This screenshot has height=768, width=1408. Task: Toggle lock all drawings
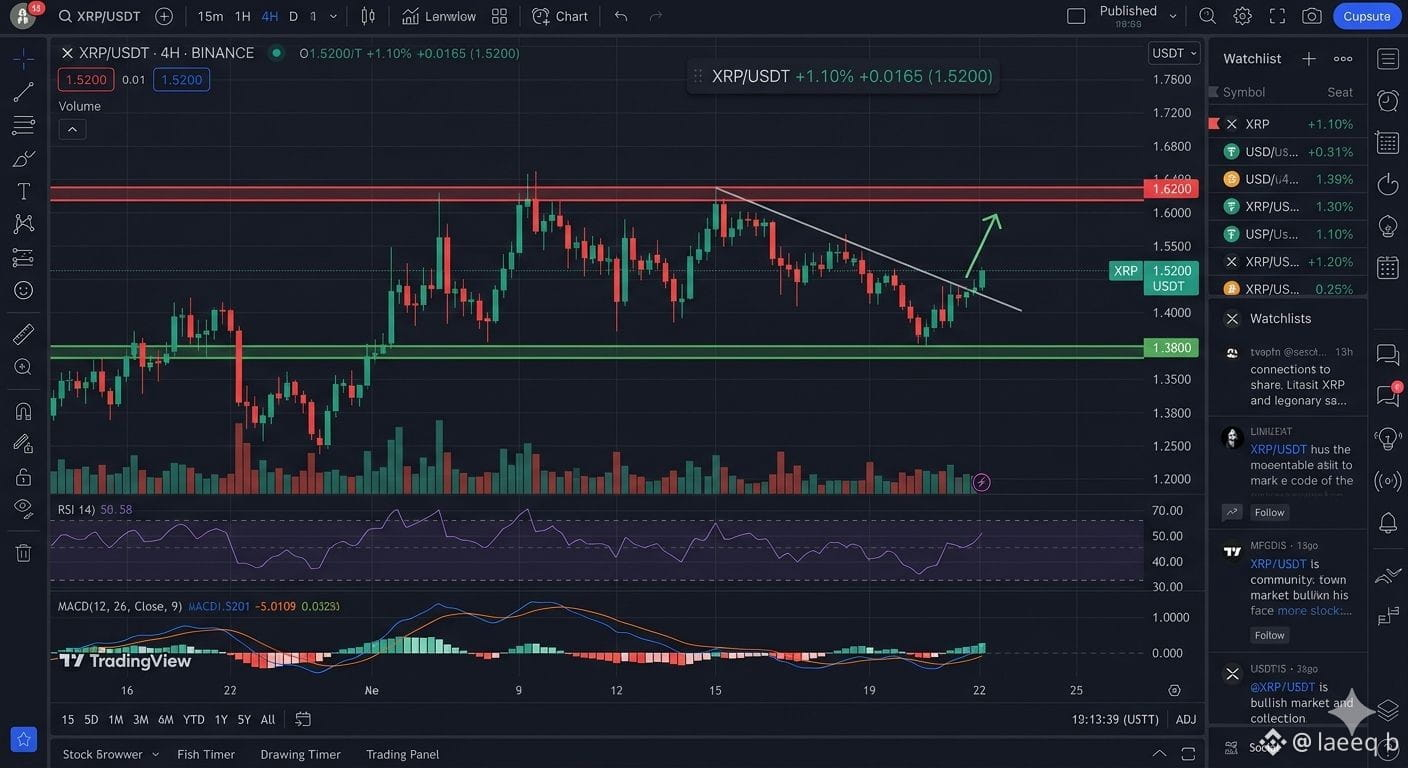23,477
